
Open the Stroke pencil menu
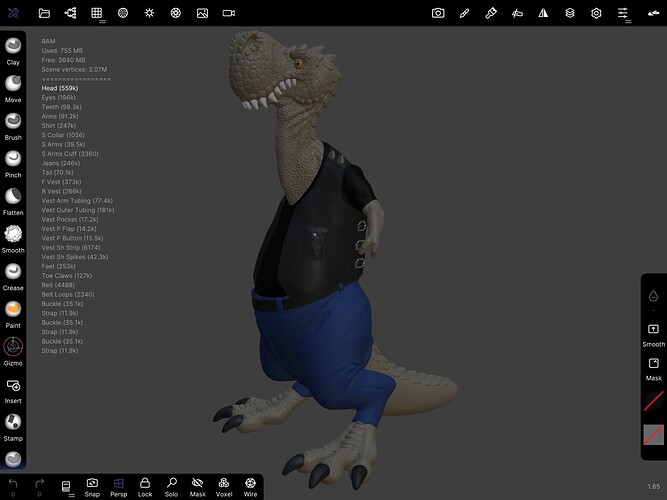[x=465, y=13]
